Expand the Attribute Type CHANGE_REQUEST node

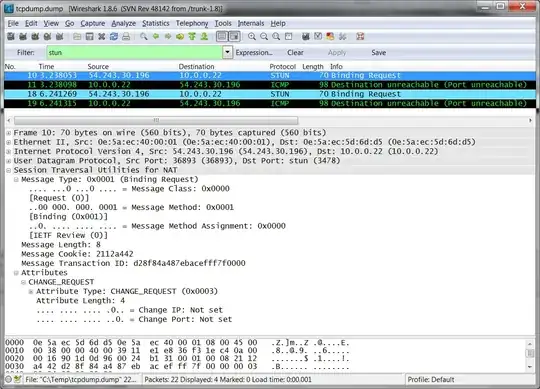point(31,292)
